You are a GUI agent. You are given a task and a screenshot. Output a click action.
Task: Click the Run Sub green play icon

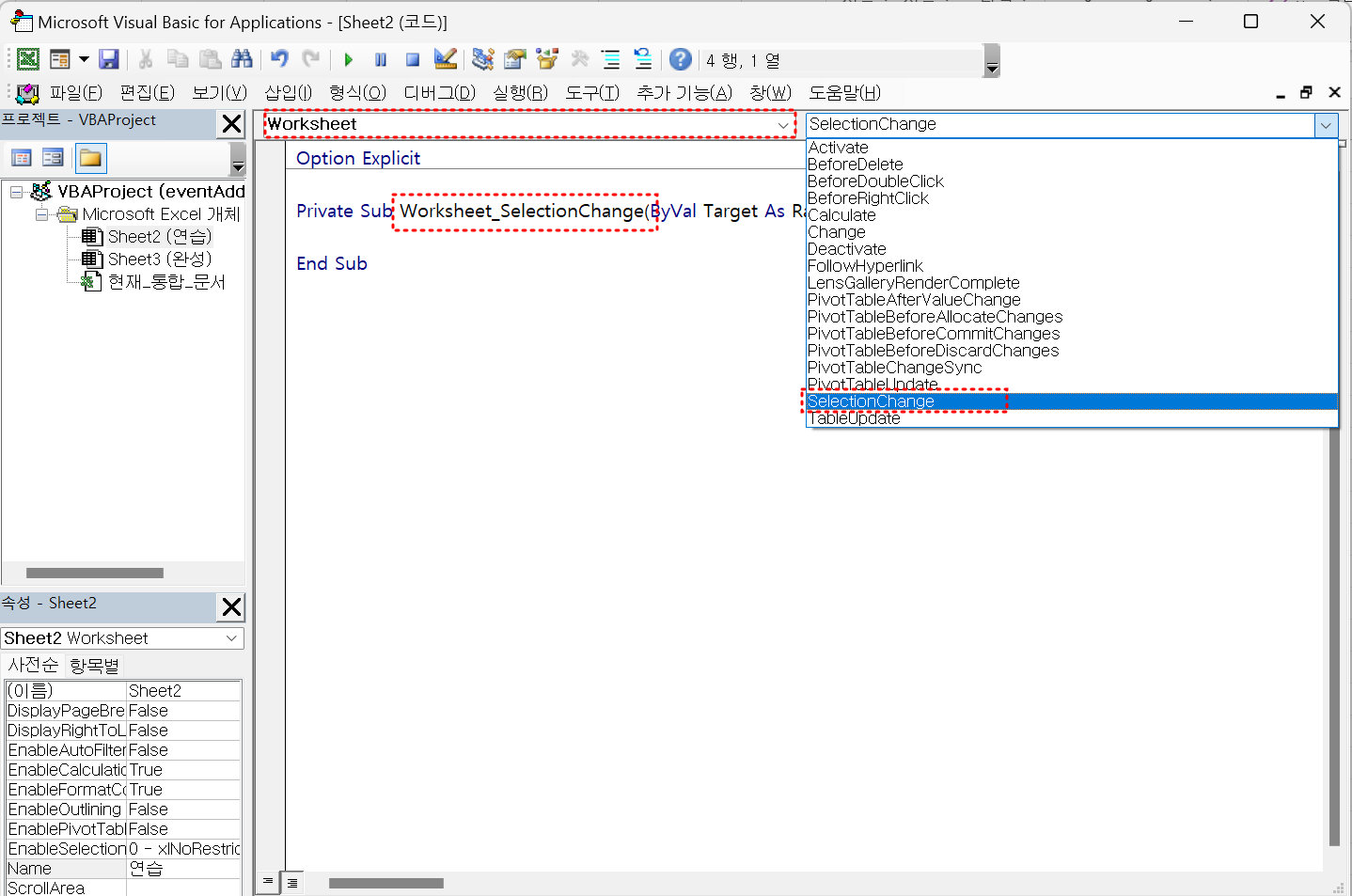[x=349, y=60]
